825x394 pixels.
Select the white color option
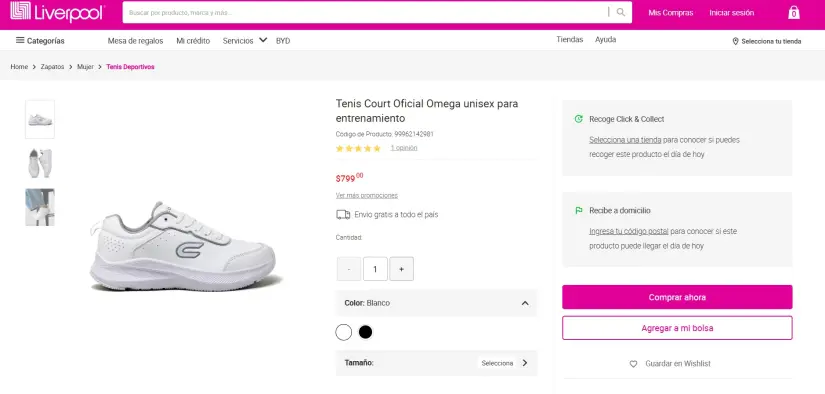pyautogui.click(x=344, y=332)
